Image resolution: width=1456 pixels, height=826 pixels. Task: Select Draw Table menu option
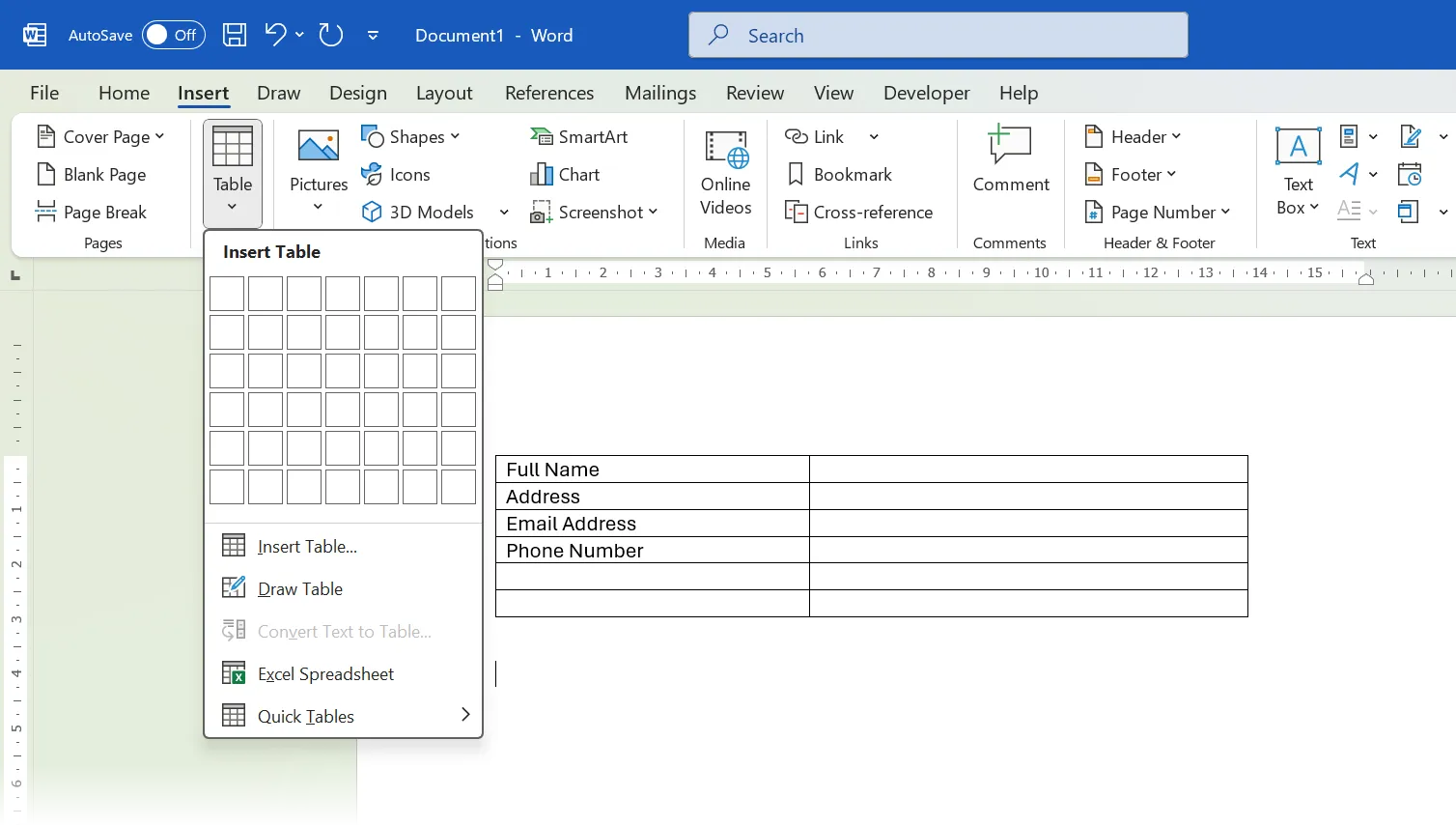(x=299, y=589)
